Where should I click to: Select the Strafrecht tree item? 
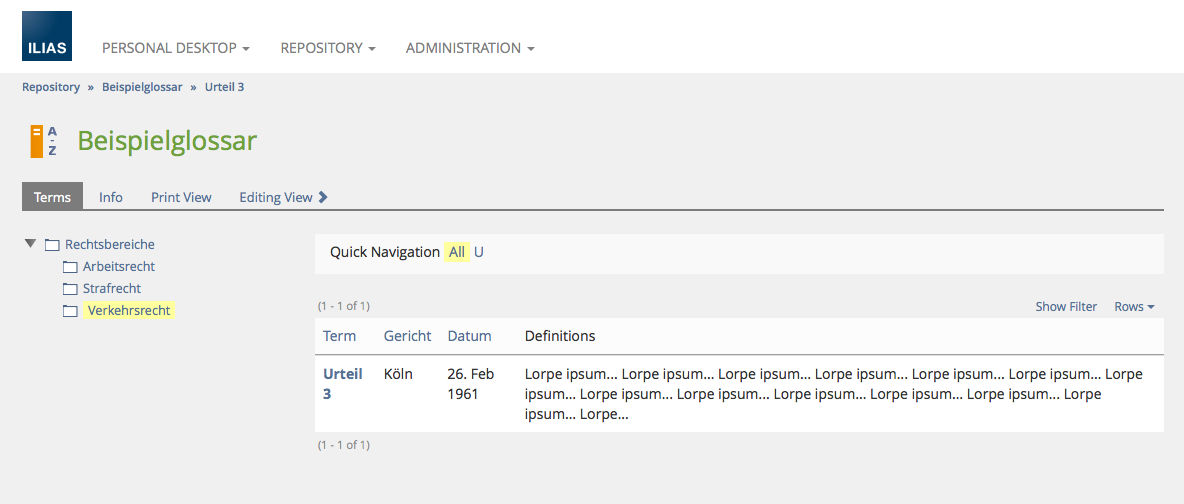point(112,289)
